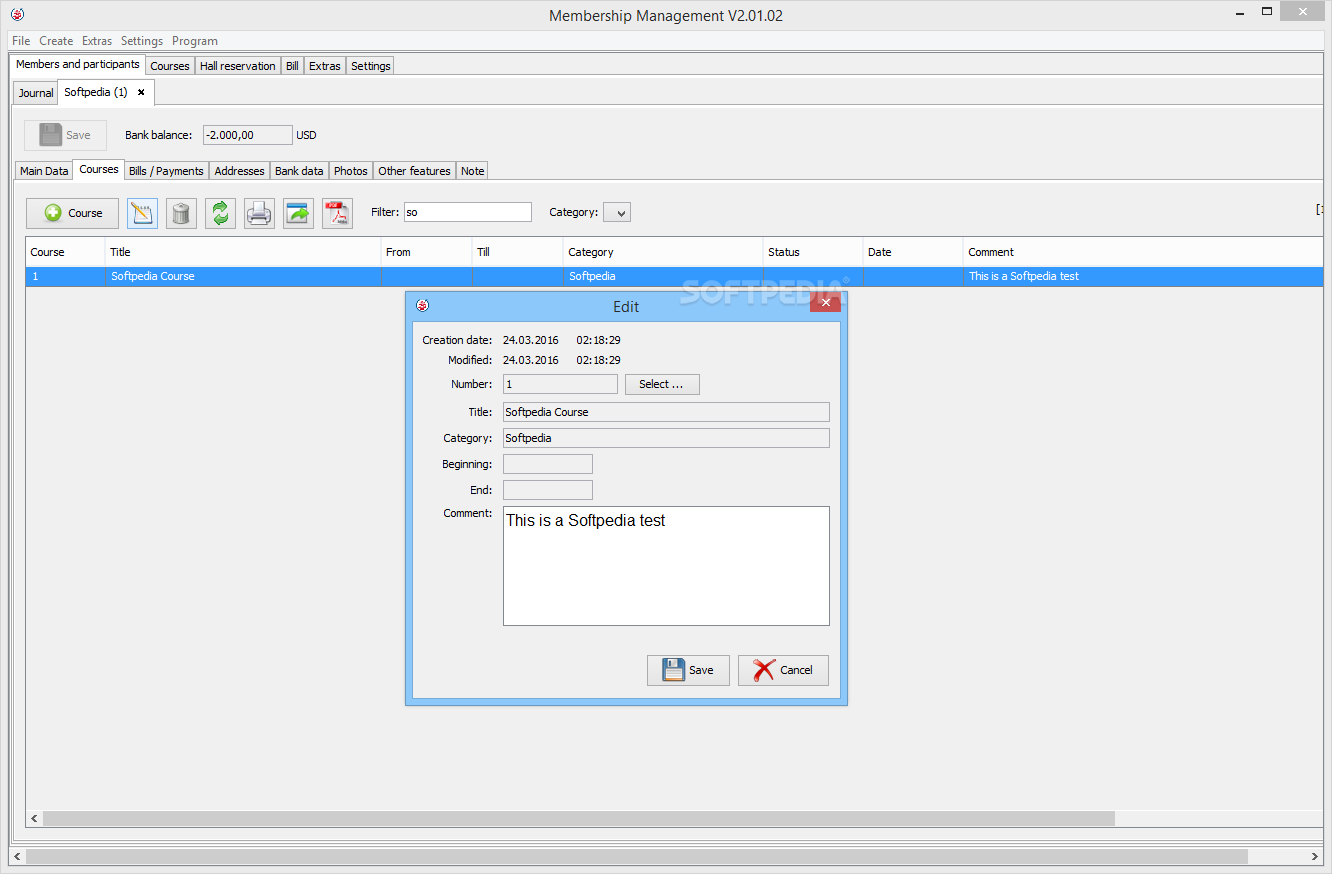This screenshot has height=874, width=1332.
Task: Click the table scrollbar left arrow
Action: pos(34,818)
